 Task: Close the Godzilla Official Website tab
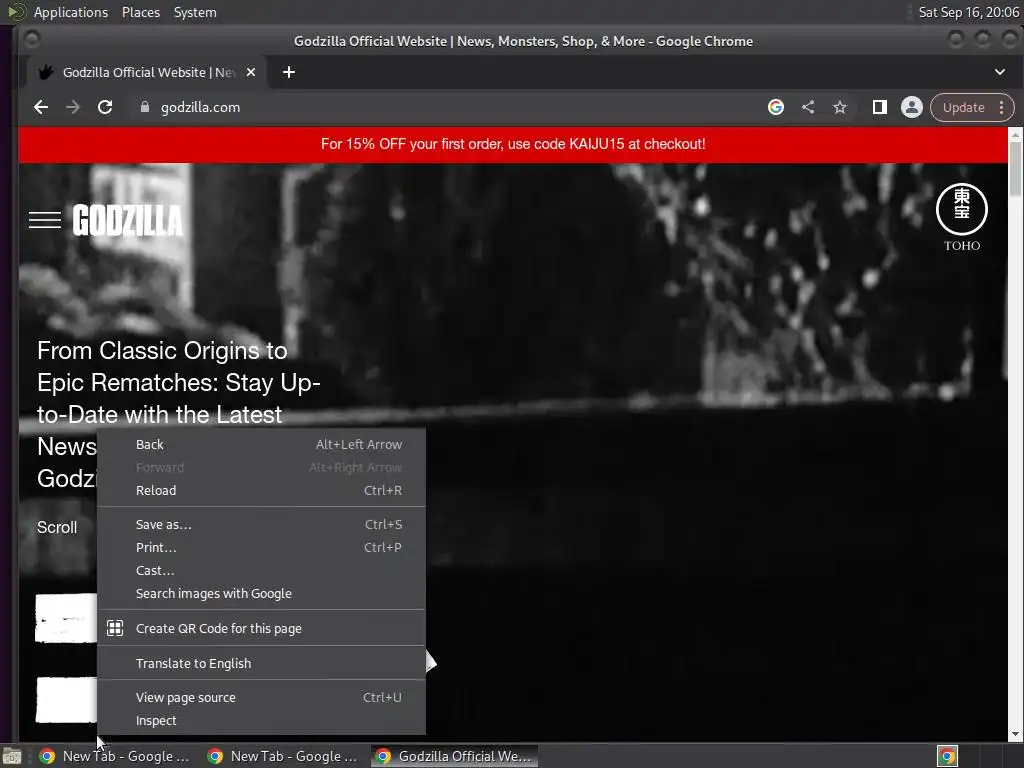[x=251, y=72]
